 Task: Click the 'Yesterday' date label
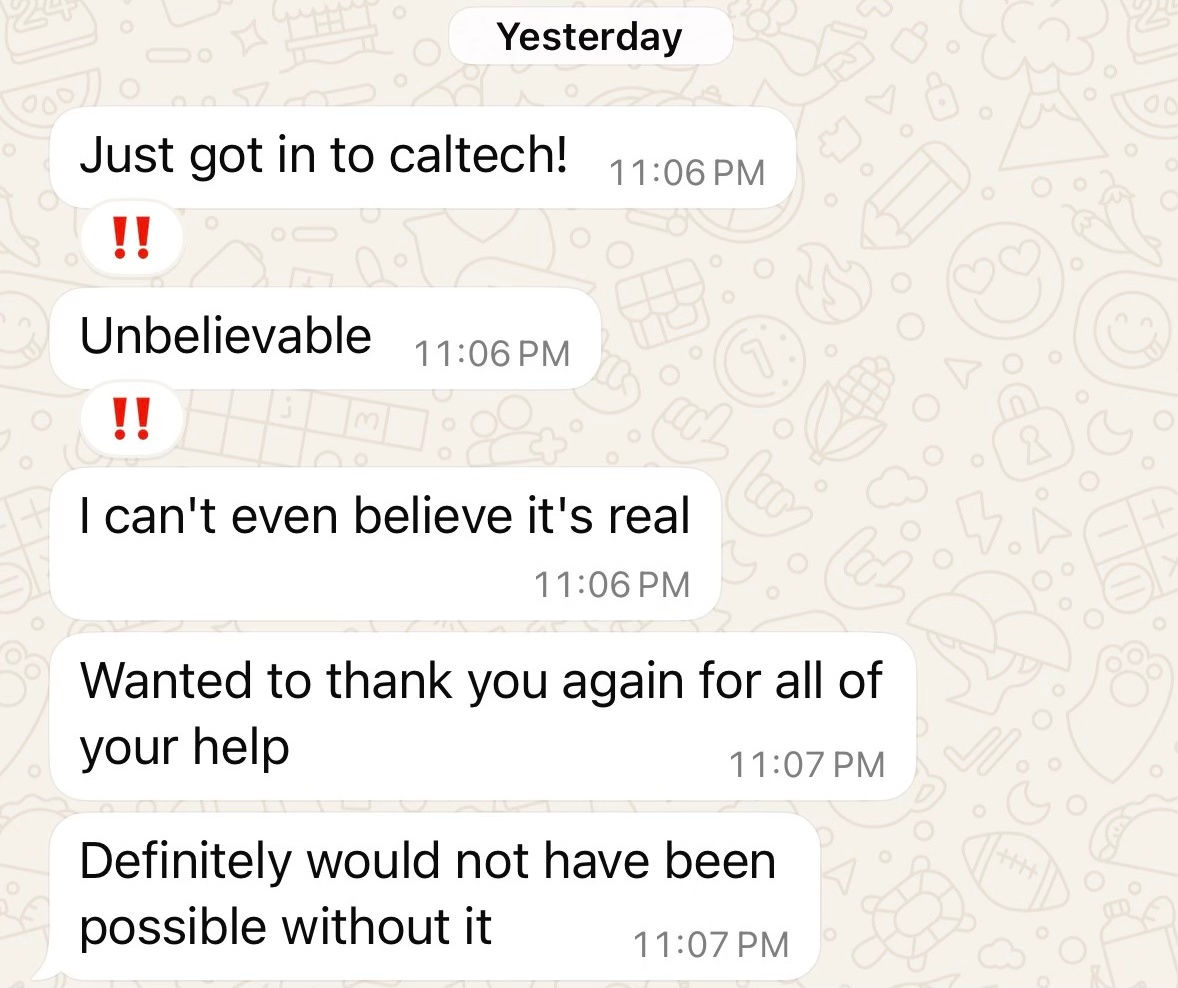coord(590,36)
